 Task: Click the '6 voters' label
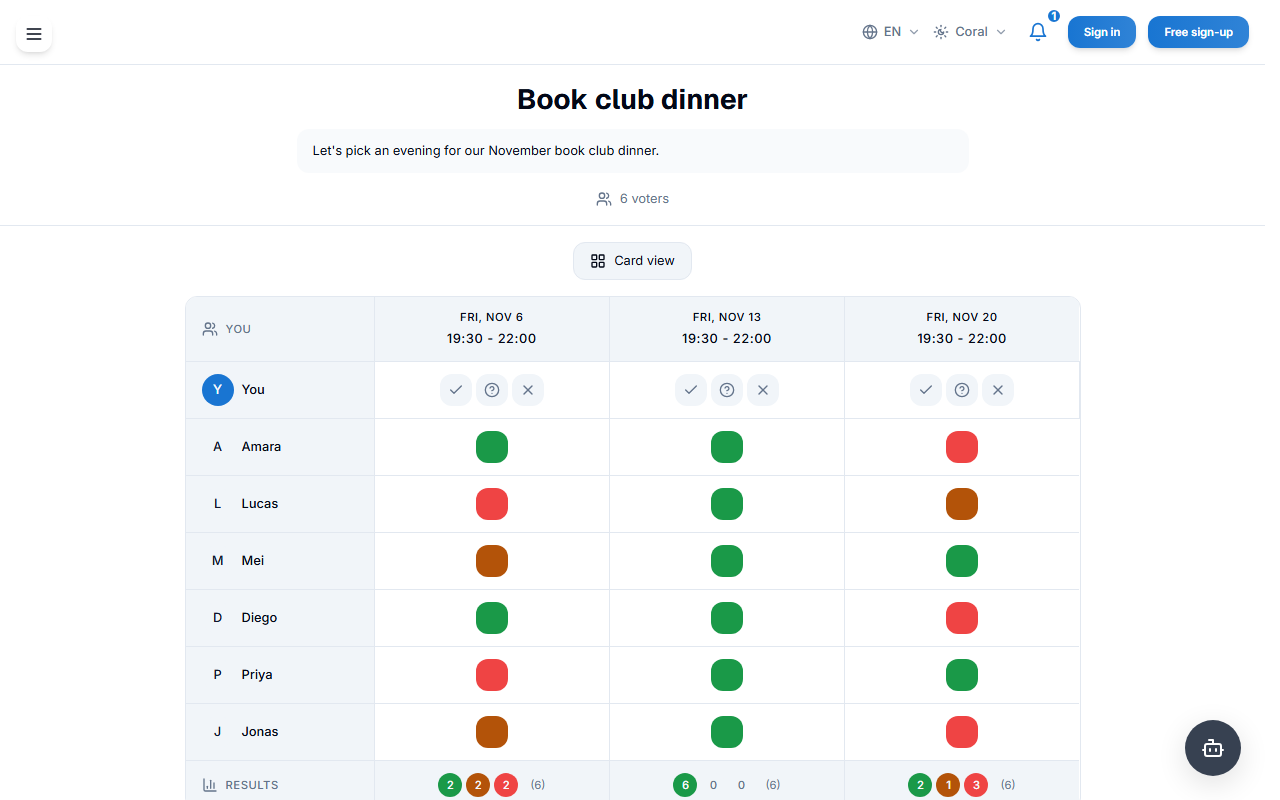pyautogui.click(x=644, y=199)
